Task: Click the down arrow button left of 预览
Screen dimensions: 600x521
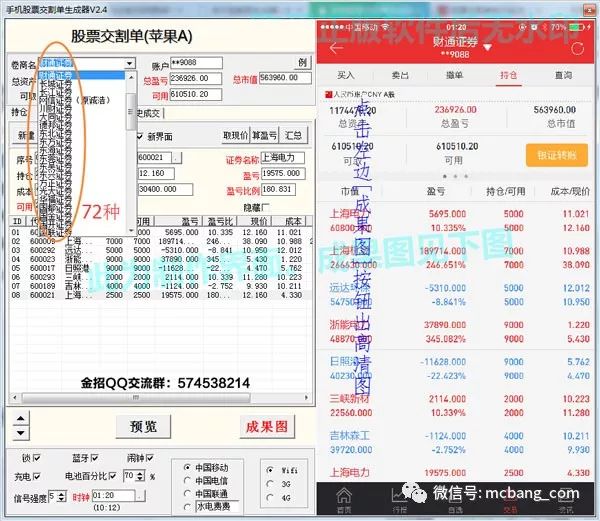Action: (21, 433)
